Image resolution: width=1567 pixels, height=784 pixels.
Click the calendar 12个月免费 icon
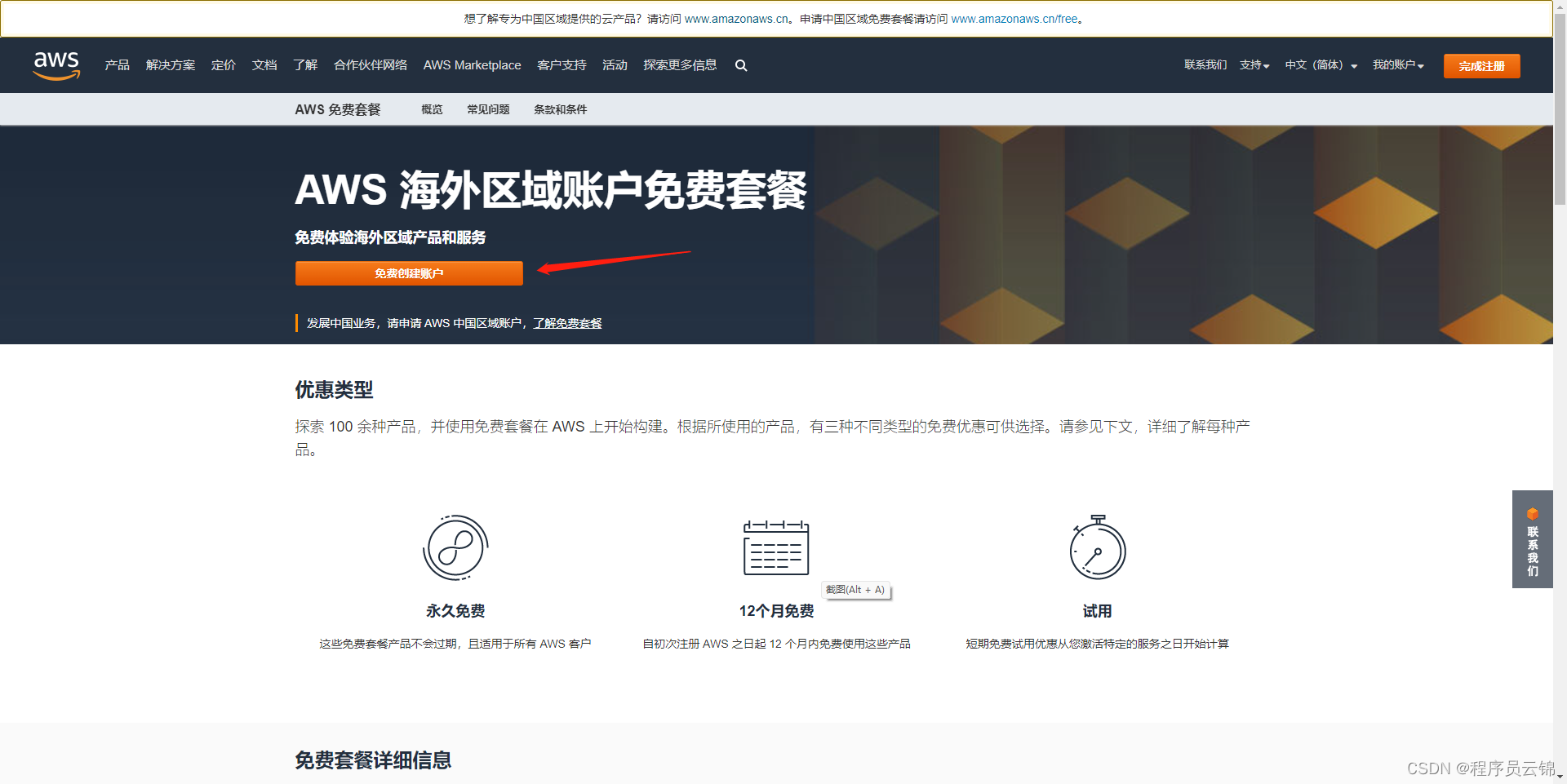click(776, 547)
